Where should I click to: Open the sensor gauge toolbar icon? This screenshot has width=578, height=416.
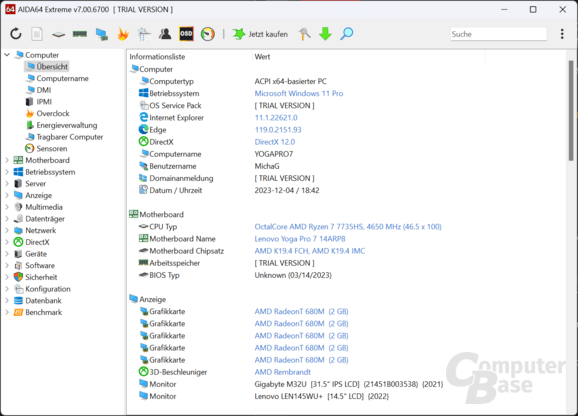pyautogui.click(x=208, y=34)
